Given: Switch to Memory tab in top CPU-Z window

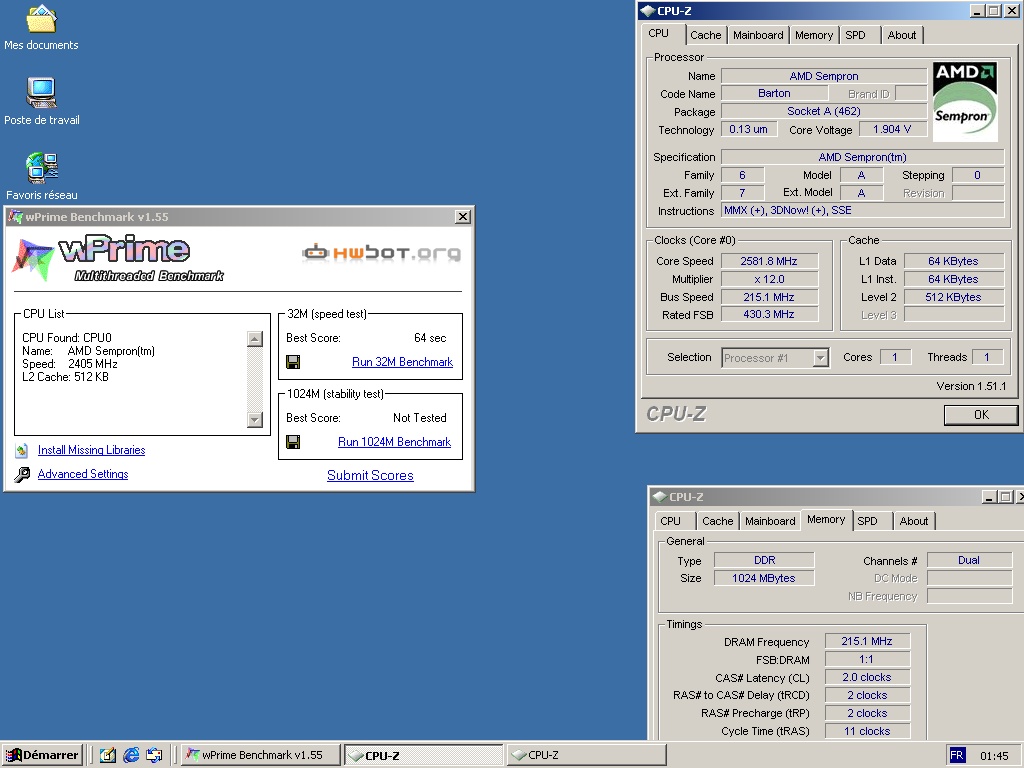Looking at the screenshot, I should 814,35.
